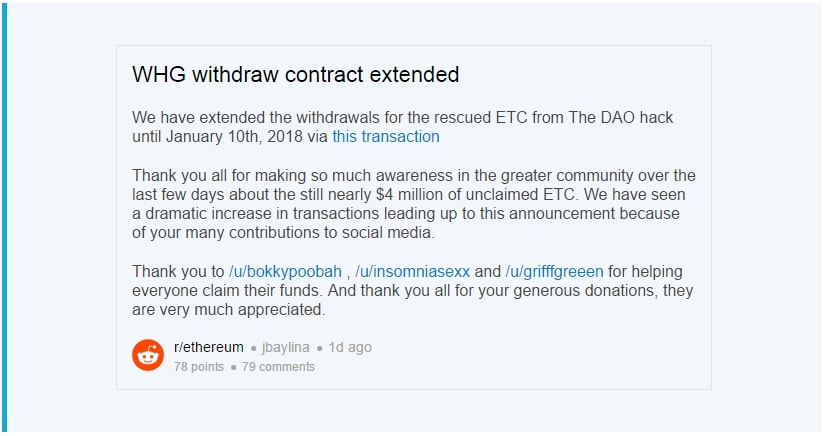Go to the r/ethereum subreddit
827x436 pixels.
pos(209,347)
